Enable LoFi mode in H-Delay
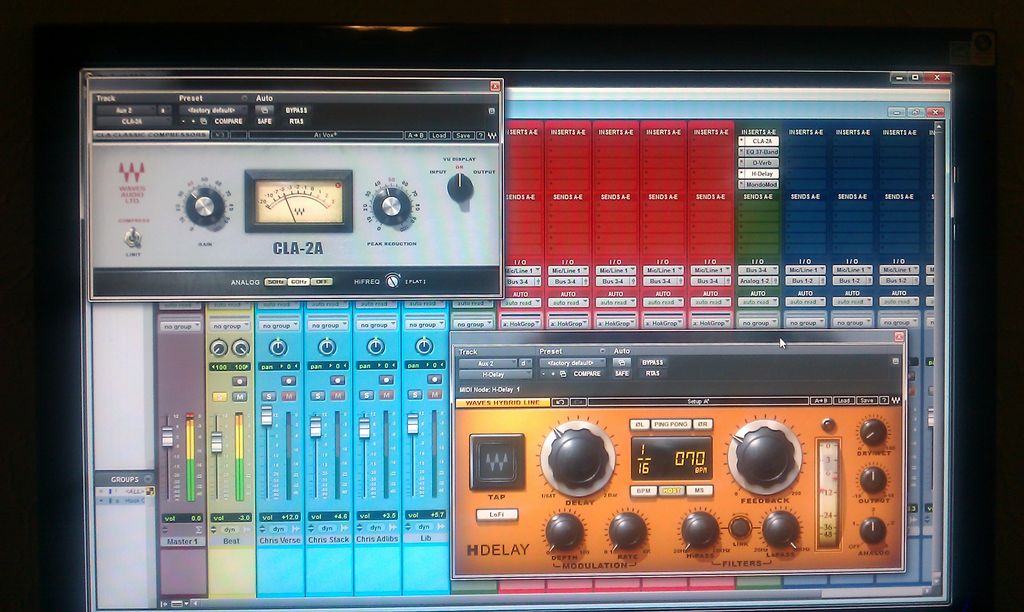 pyautogui.click(x=496, y=515)
